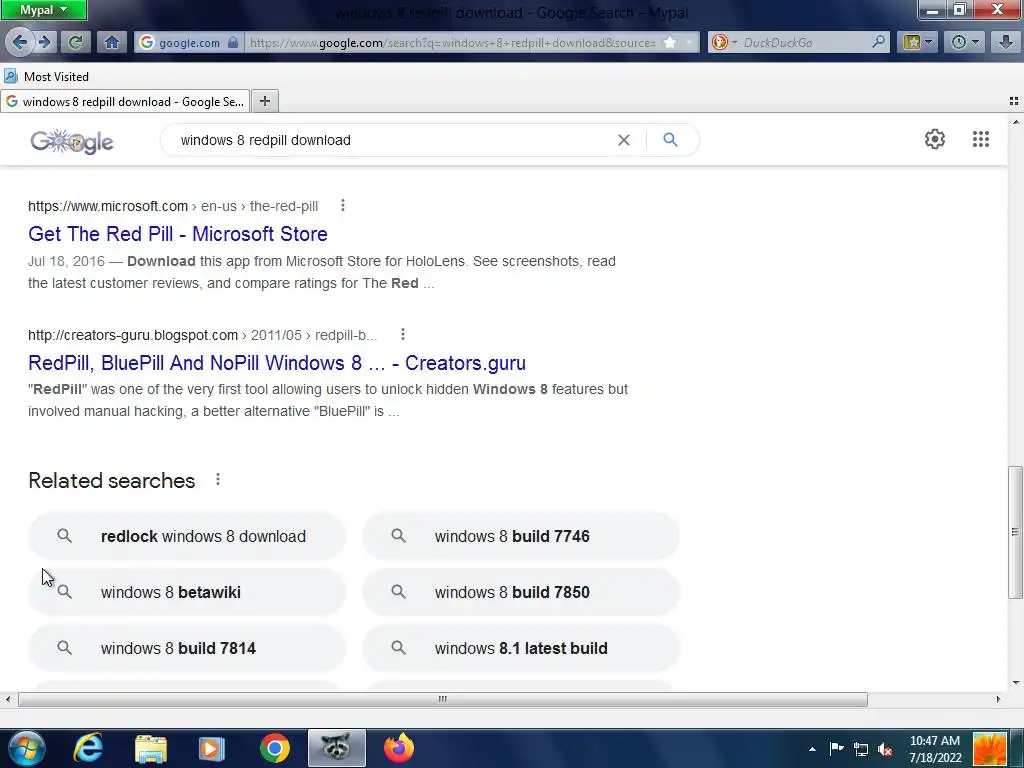Open the Bookmarks menu button
The image size is (1024, 768).
click(918, 42)
